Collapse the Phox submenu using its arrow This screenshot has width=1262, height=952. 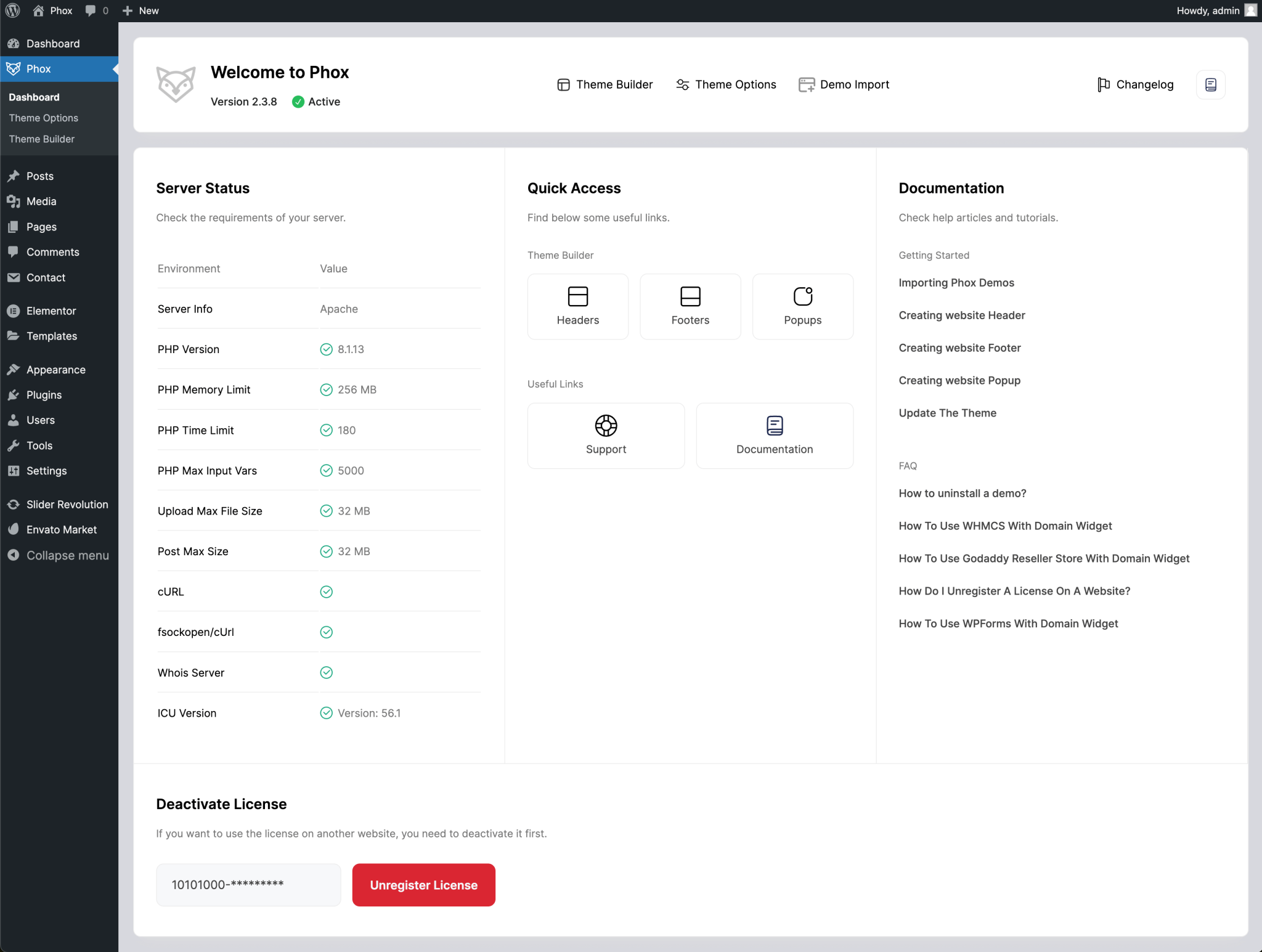[116, 68]
